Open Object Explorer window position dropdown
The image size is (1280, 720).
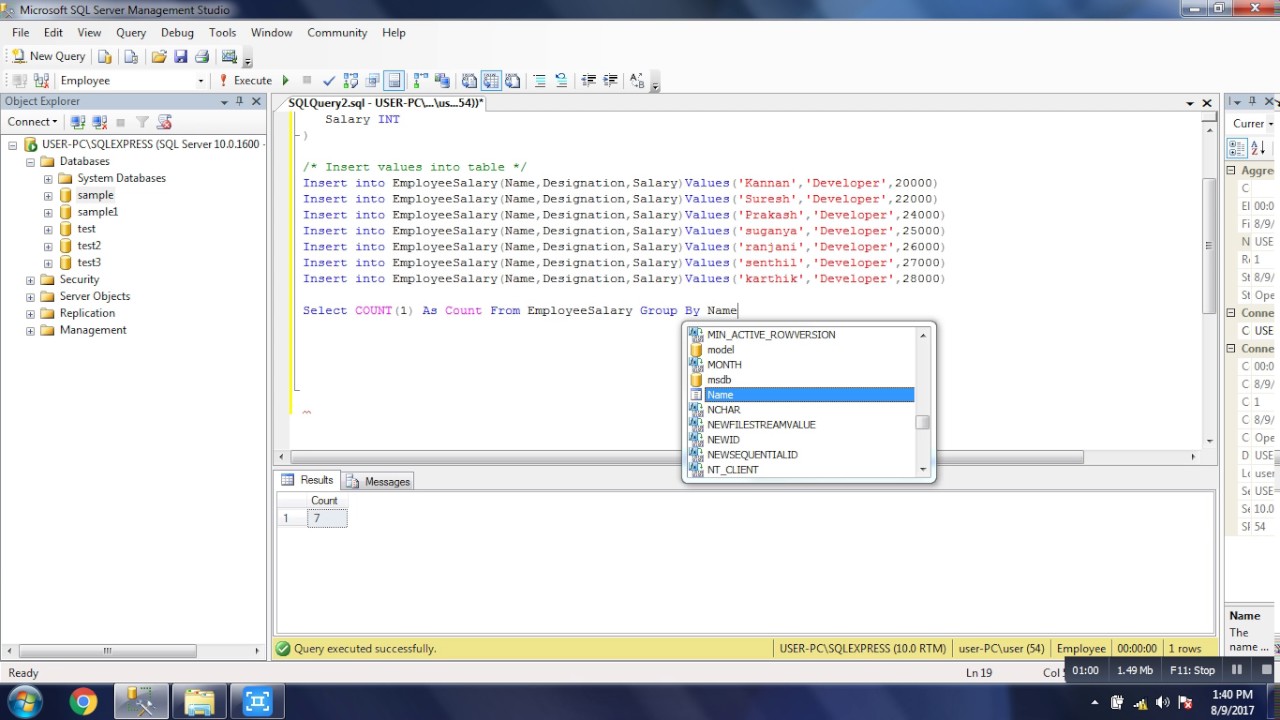pyautogui.click(x=224, y=101)
